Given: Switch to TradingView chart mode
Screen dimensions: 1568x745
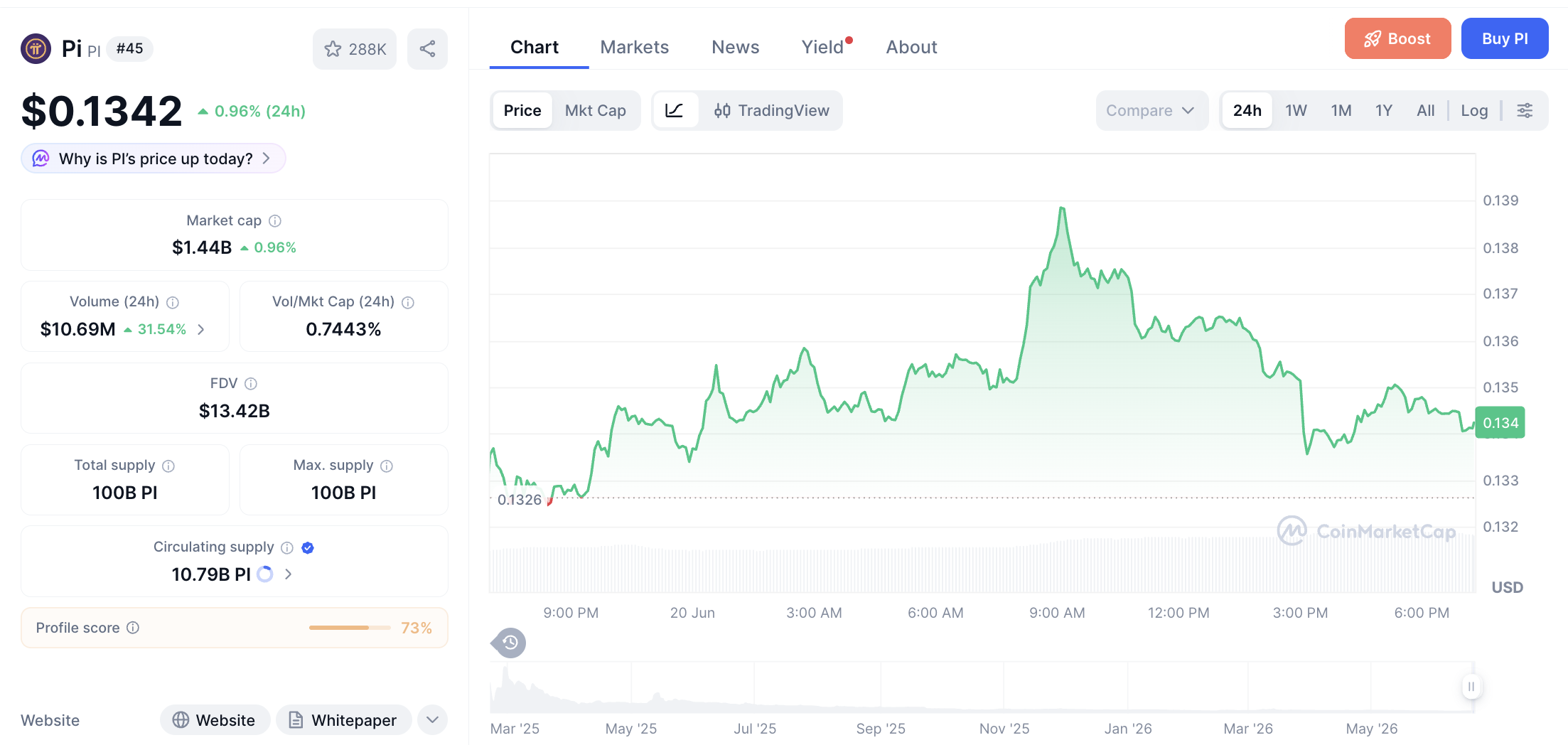Looking at the screenshot, I should (771, 110).
